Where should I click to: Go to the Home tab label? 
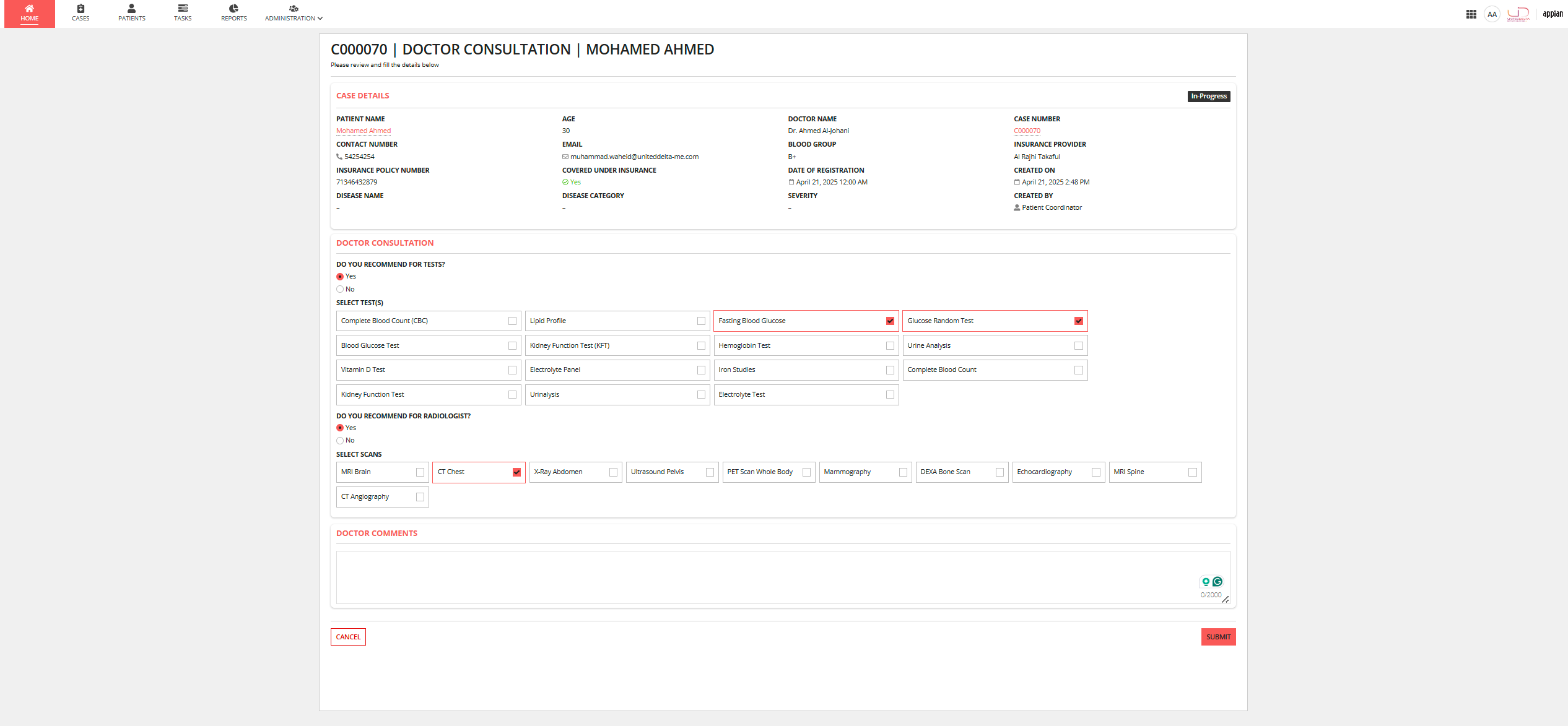click(29, 19)
